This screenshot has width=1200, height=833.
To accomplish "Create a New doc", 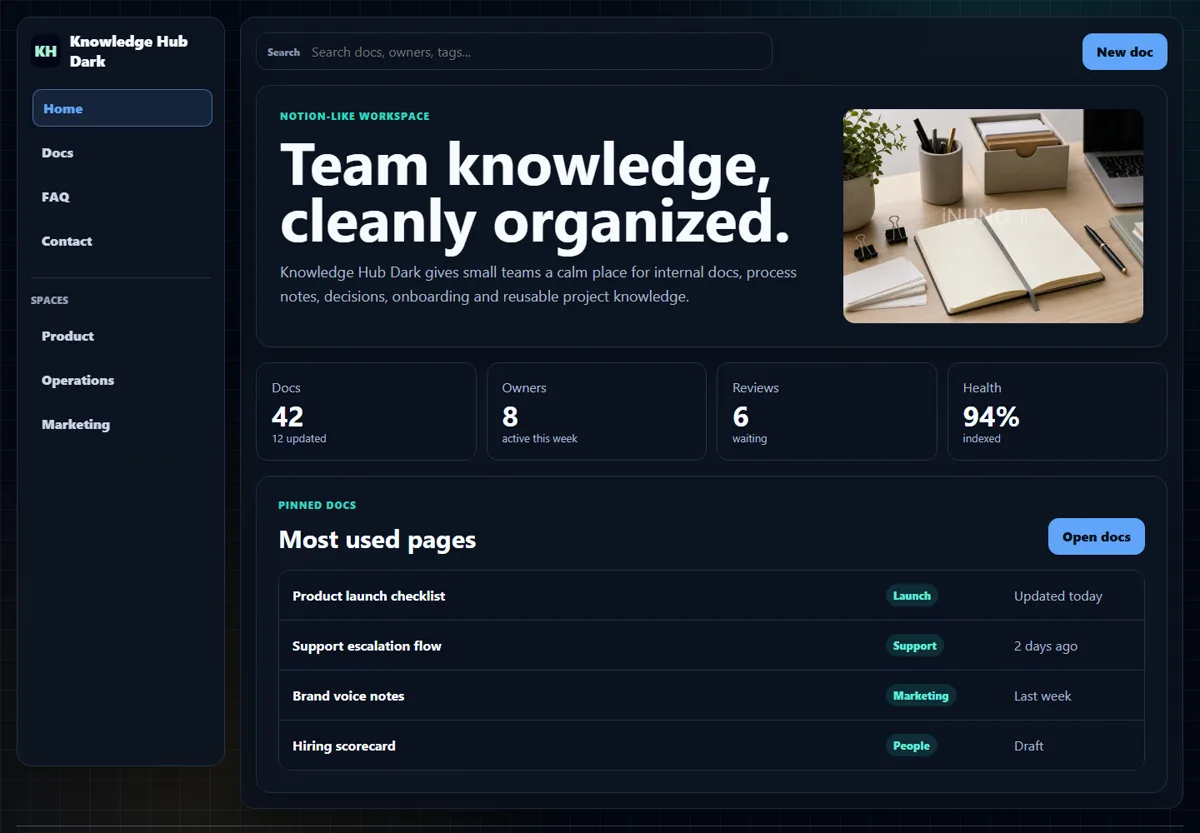I will 1124,52.
